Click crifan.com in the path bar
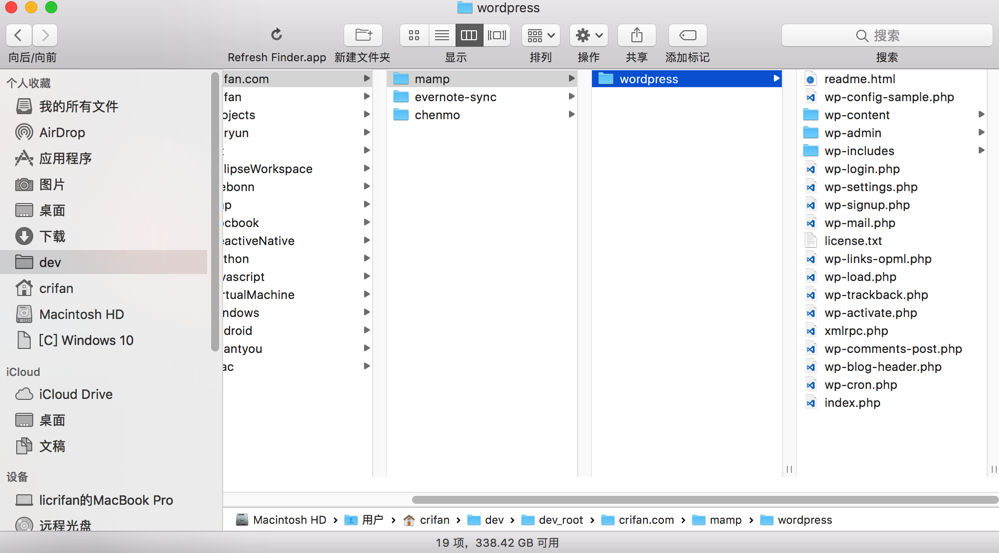Viewport: 999px width, 553px height. (638, 520)
